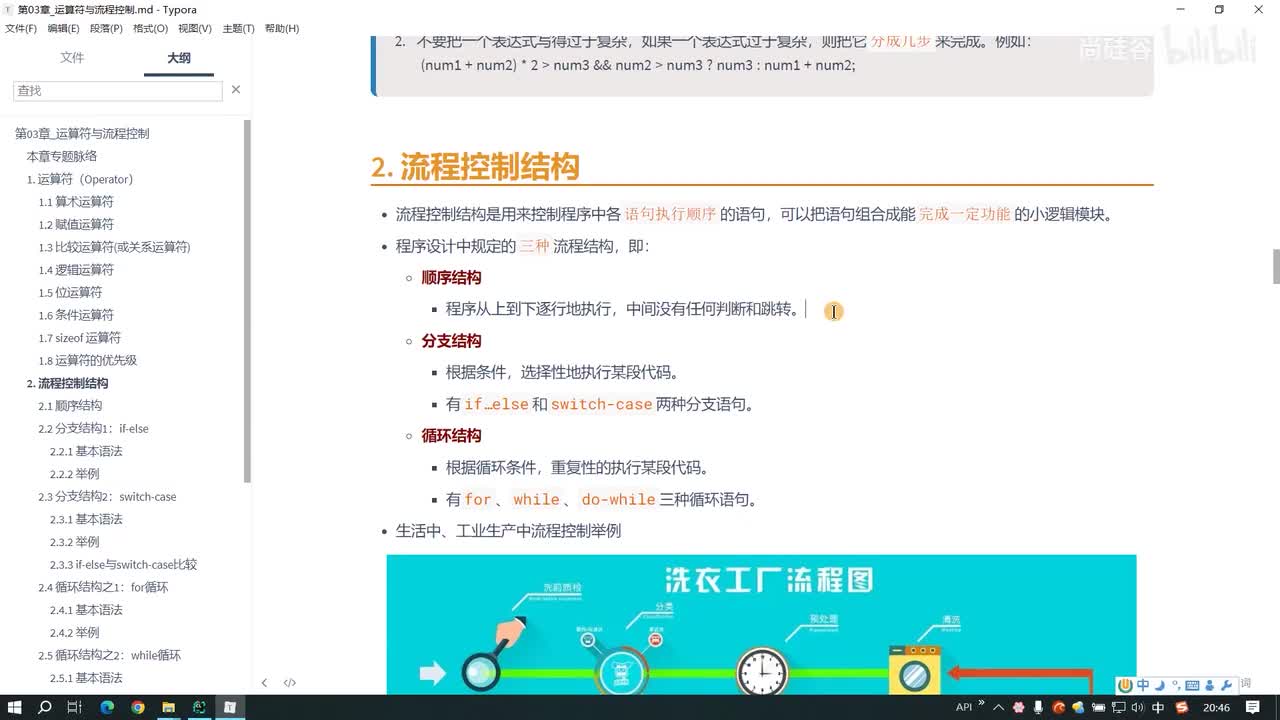The image size is (1280, 720).
Task: Jump to 本章专题脉络 in outline
Action: click(x=62, y=157)
